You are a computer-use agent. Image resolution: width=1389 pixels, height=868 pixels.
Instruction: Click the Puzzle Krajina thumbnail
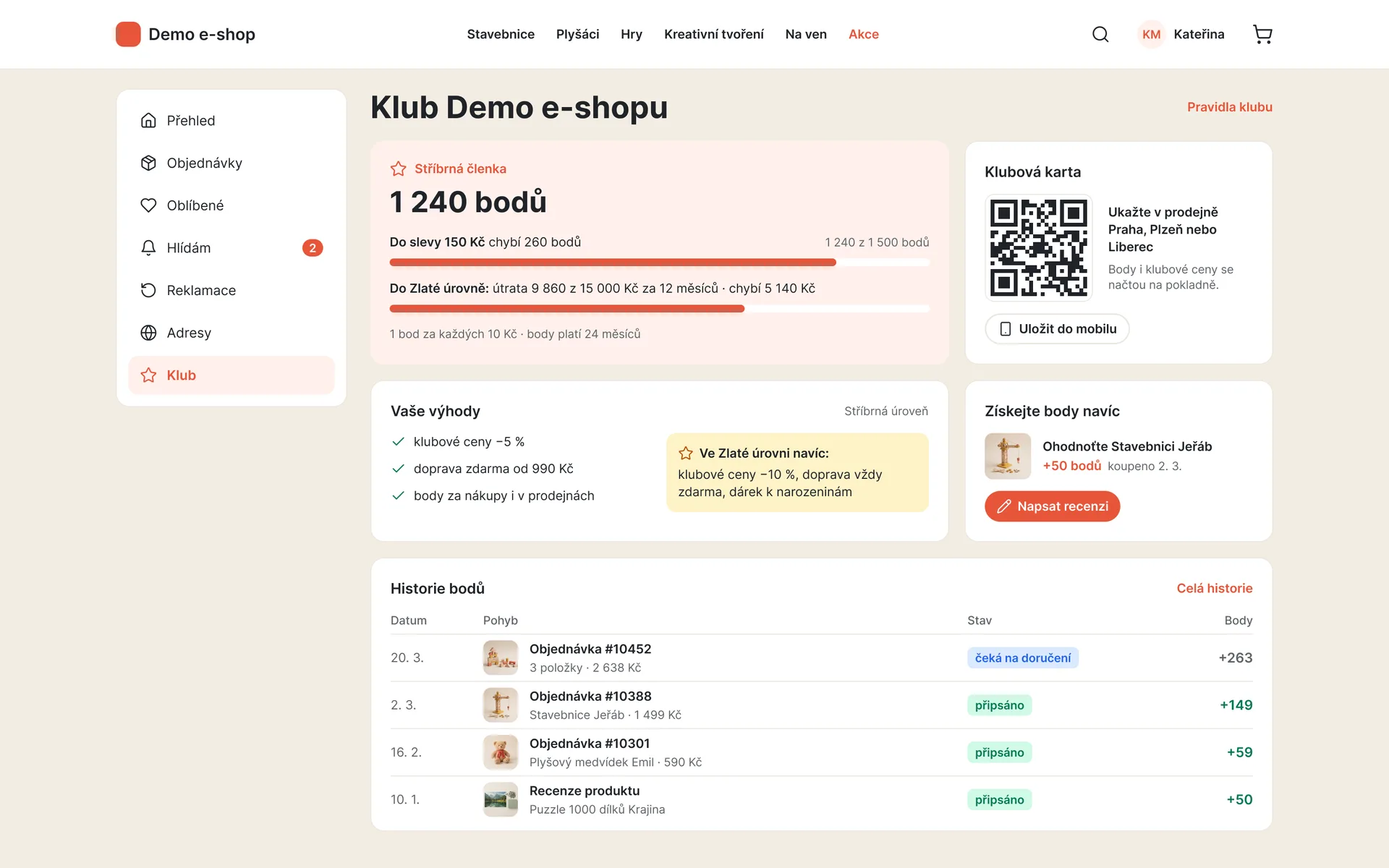tap(501, 799)
